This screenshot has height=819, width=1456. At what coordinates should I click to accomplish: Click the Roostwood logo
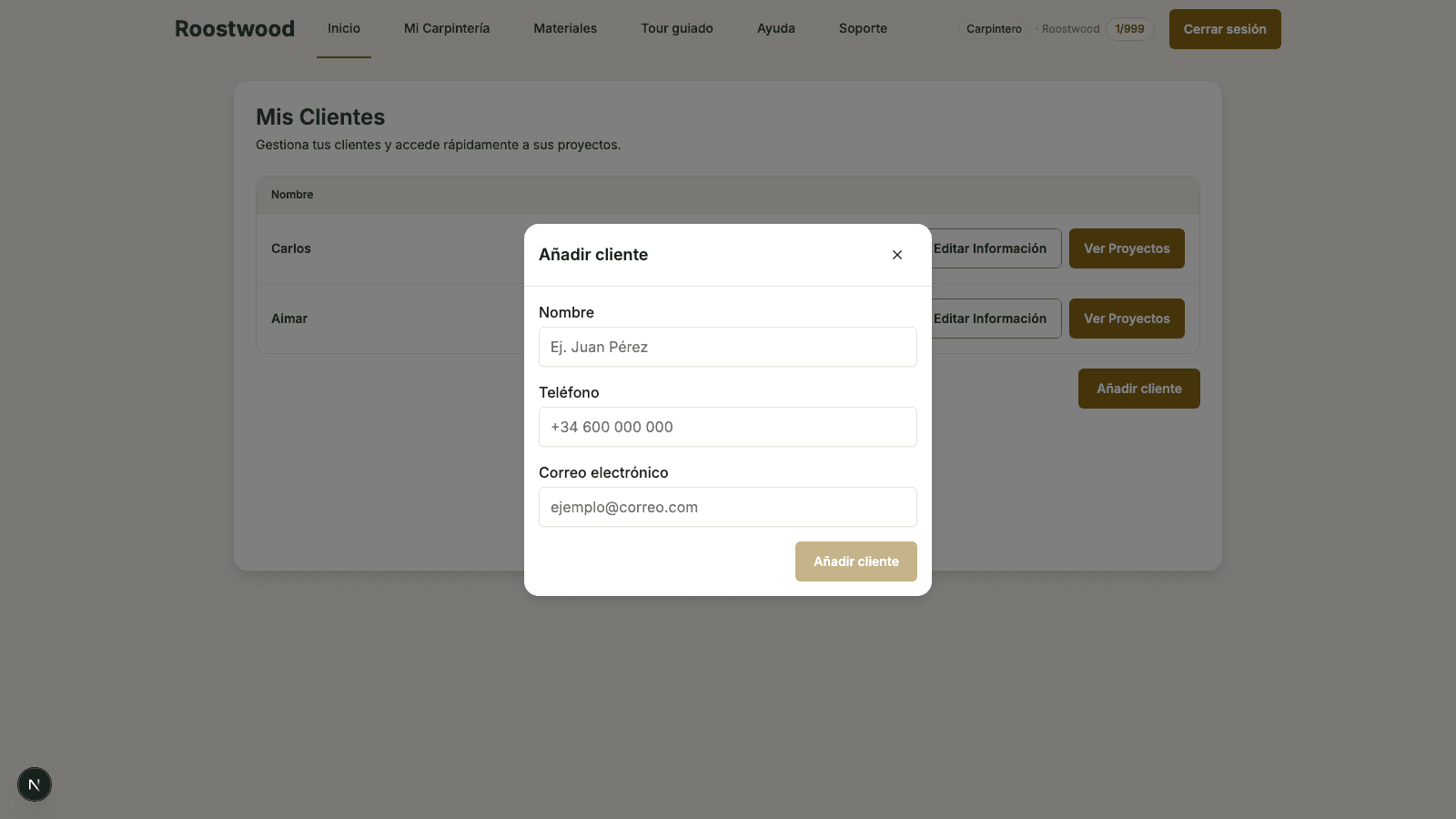click(x=235, y=28)
